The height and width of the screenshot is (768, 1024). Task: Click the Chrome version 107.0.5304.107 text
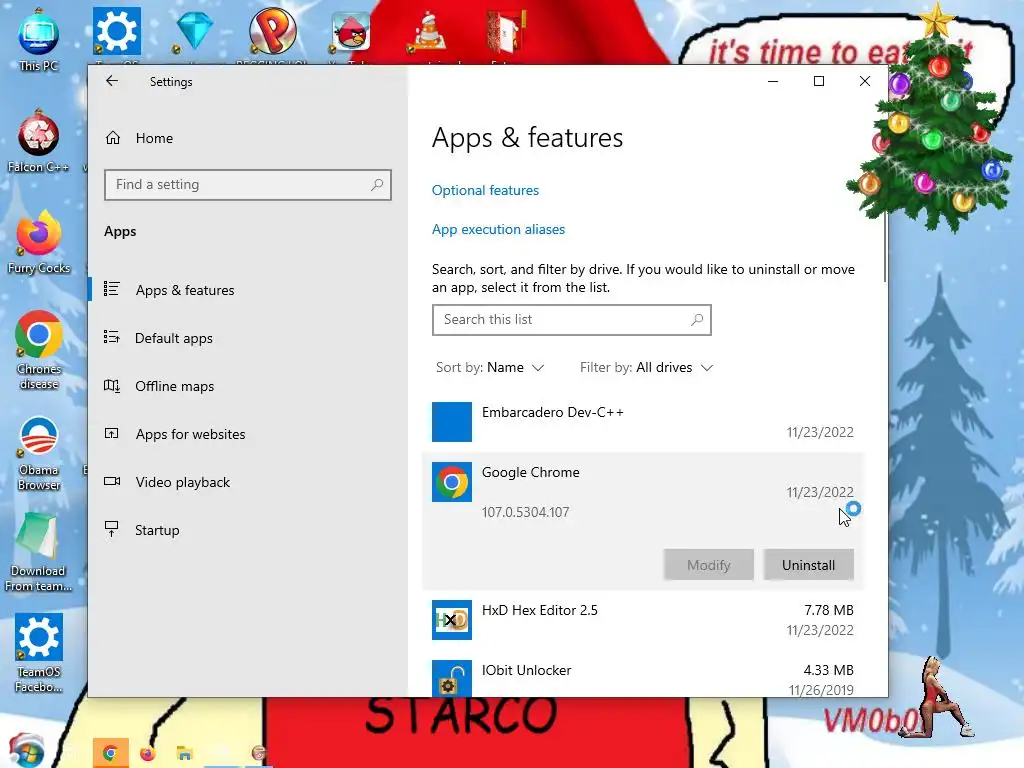tap(526, 512)
